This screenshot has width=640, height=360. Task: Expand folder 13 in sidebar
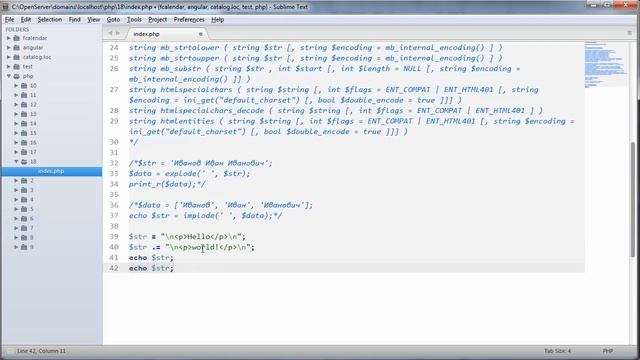click(16, 114)
